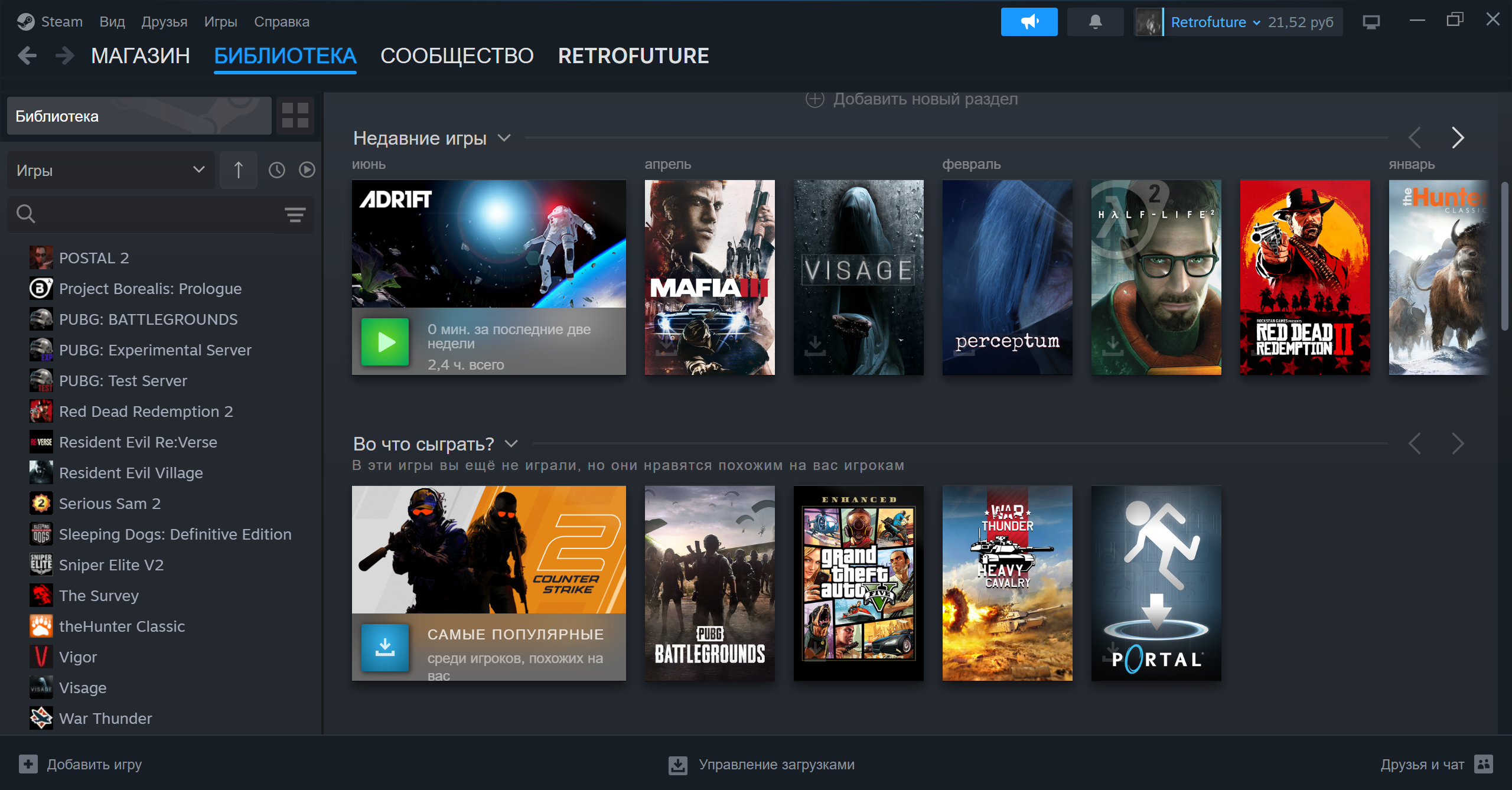Open the Retrofuture account dropdown

click(1215, 22)
